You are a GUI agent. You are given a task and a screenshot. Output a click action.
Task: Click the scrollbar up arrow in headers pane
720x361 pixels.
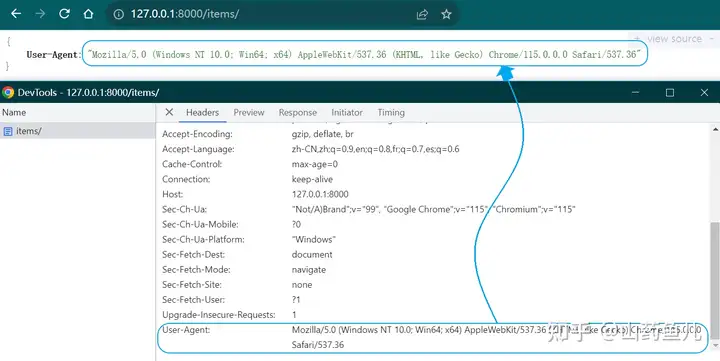pyautogui.click(x=715, y=130)
